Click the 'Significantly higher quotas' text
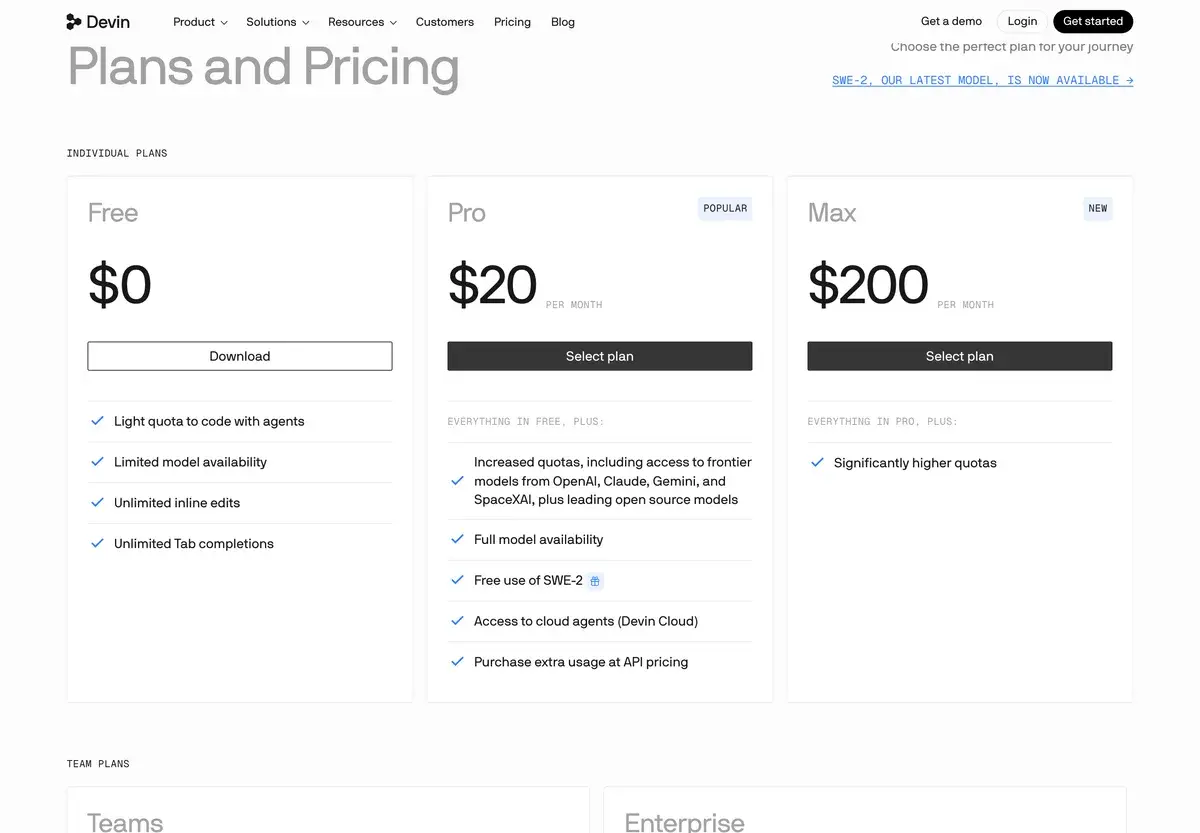The image size is (1200, 833). click(915, 463)
